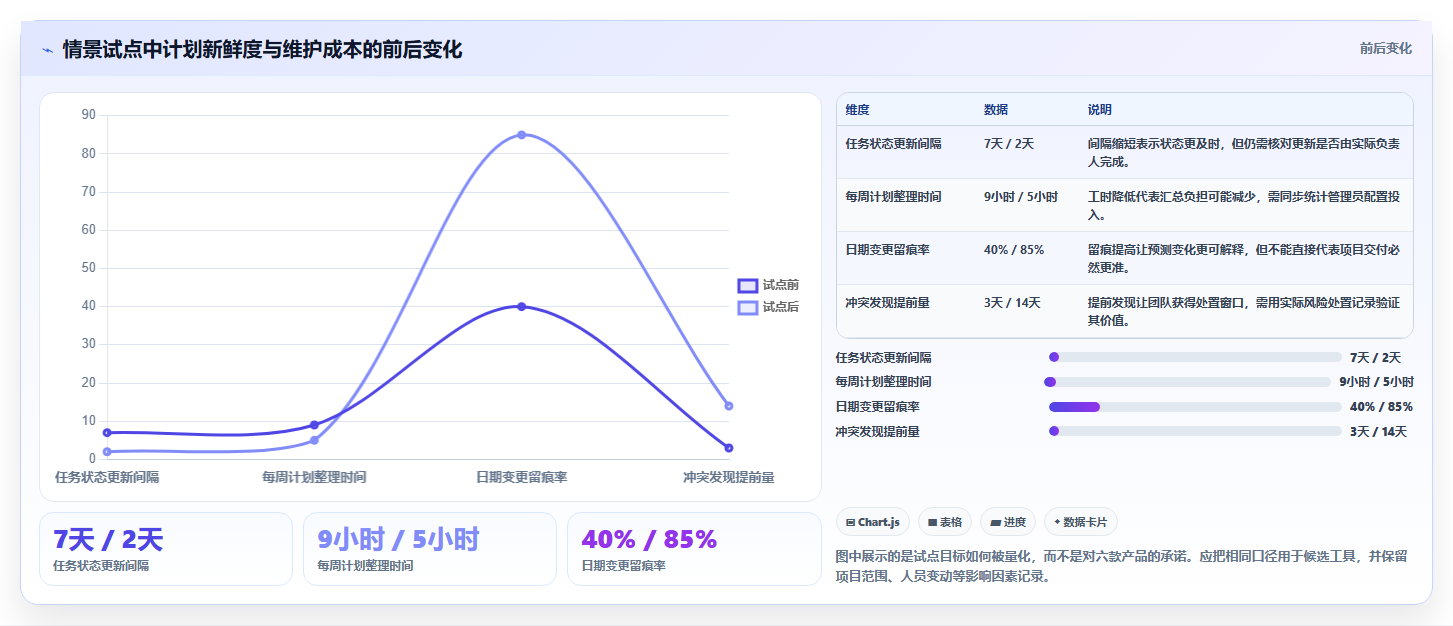This screenshot has width=1453, height=626.
Task: Click description starting 提前发现让团队
Action: 1244,311
